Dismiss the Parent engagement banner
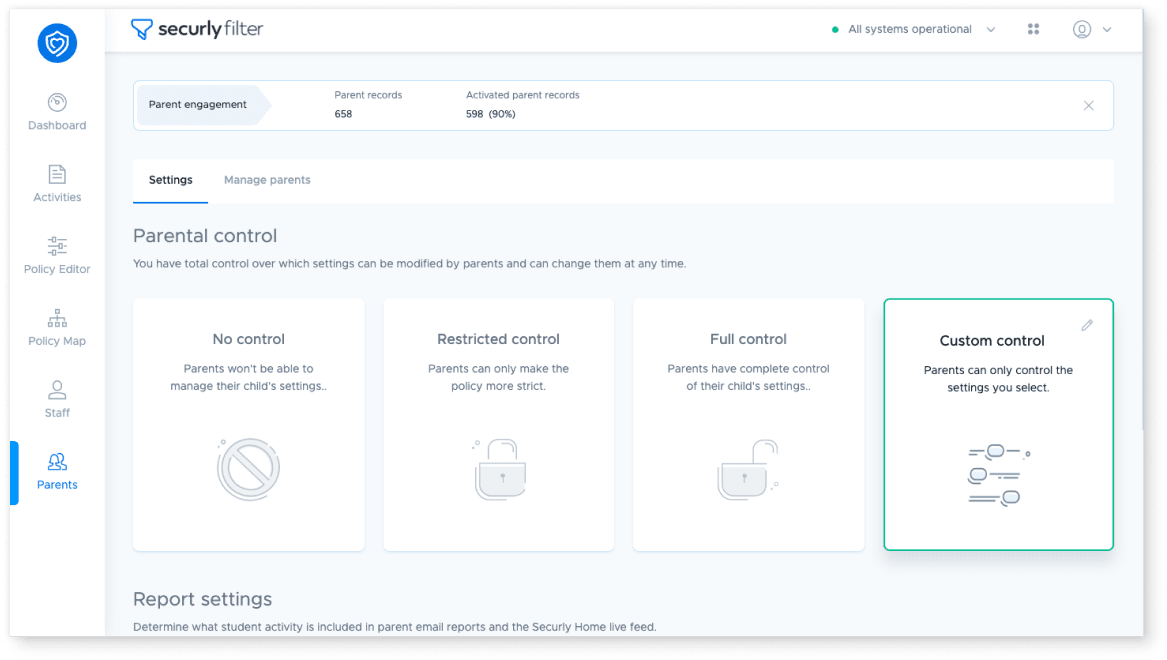 [x=1089, y=106]
